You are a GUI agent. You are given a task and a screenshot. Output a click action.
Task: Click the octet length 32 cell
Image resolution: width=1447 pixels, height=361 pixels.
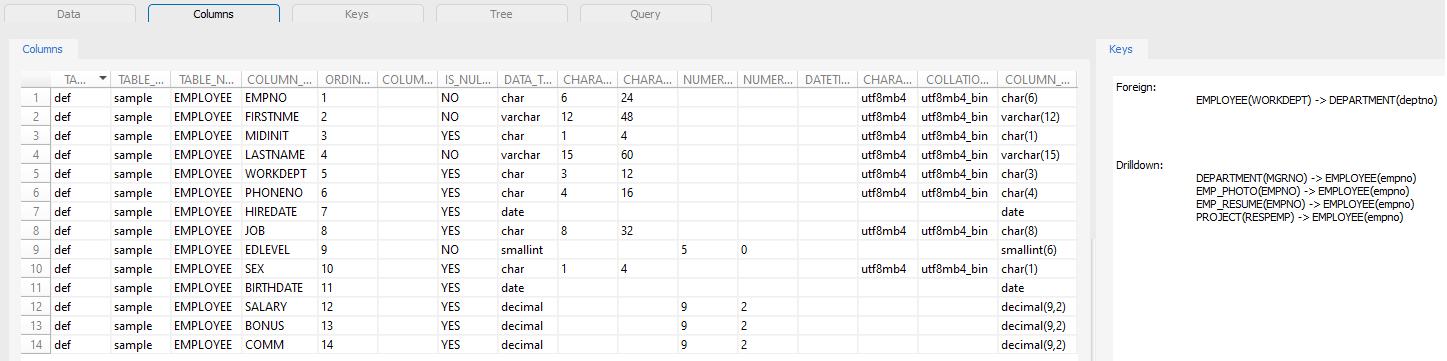pos(647,231)
